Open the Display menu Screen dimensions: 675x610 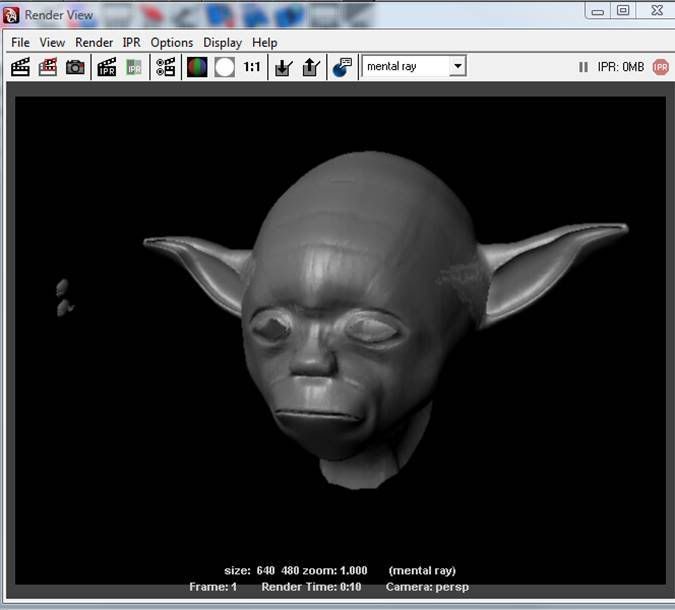click(223, 43)
